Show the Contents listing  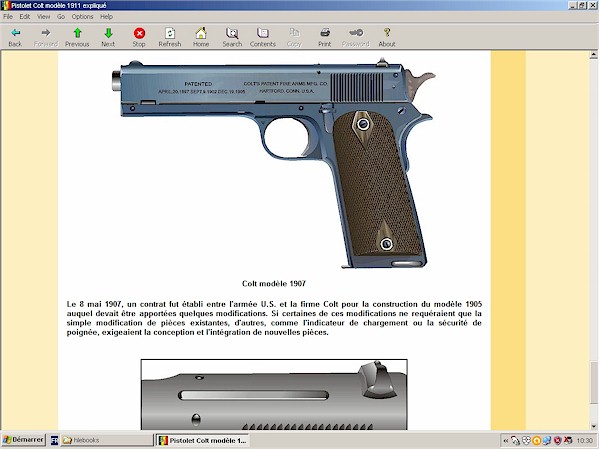coord(262,37)
